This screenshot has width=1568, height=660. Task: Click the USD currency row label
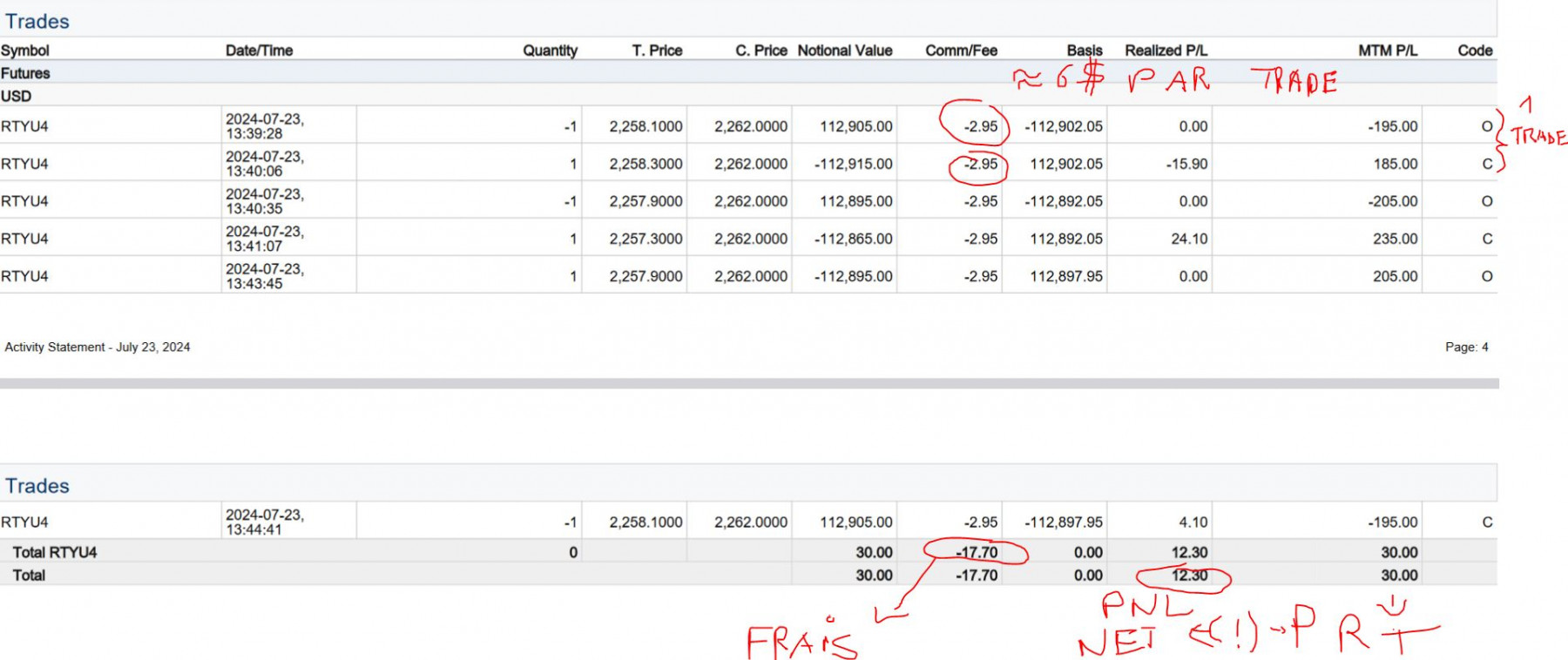pyautogui.click(x=16, y=96)
